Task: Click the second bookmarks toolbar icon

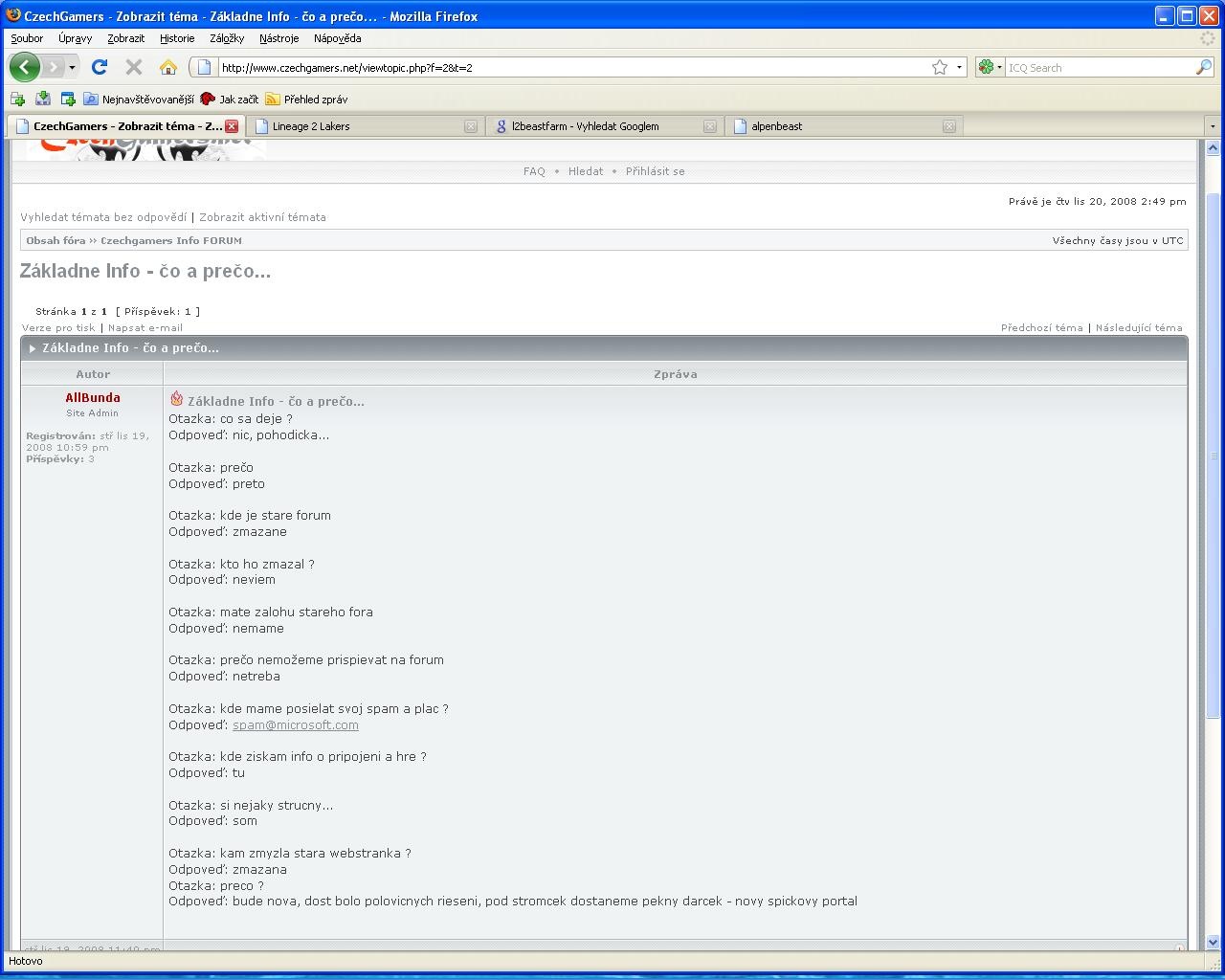Action: tap(42, 99)
